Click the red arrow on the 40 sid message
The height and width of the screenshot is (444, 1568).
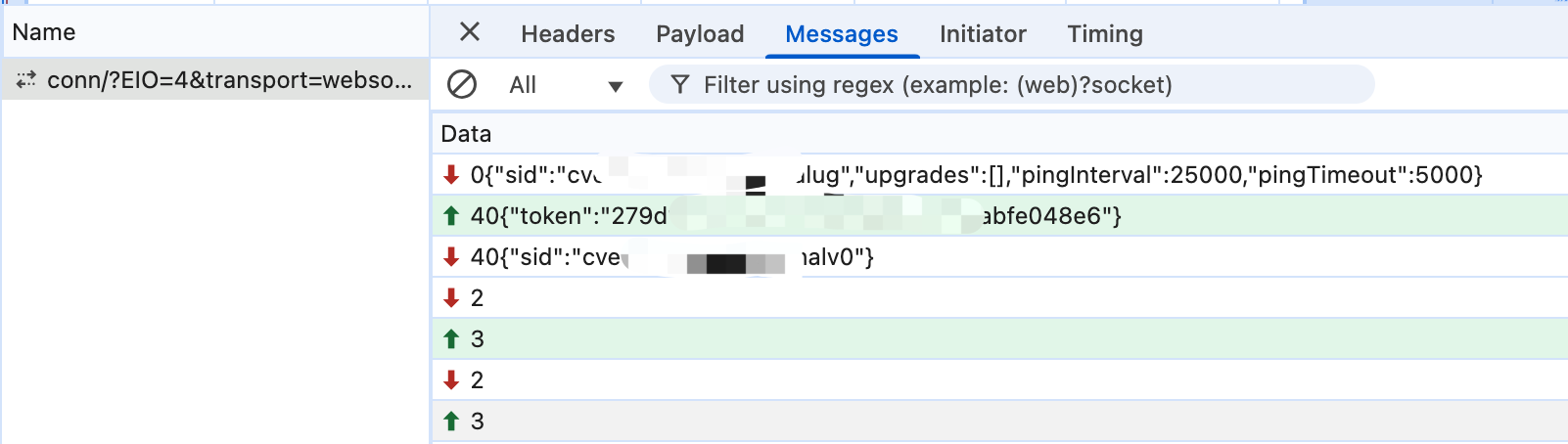point(451,257)
